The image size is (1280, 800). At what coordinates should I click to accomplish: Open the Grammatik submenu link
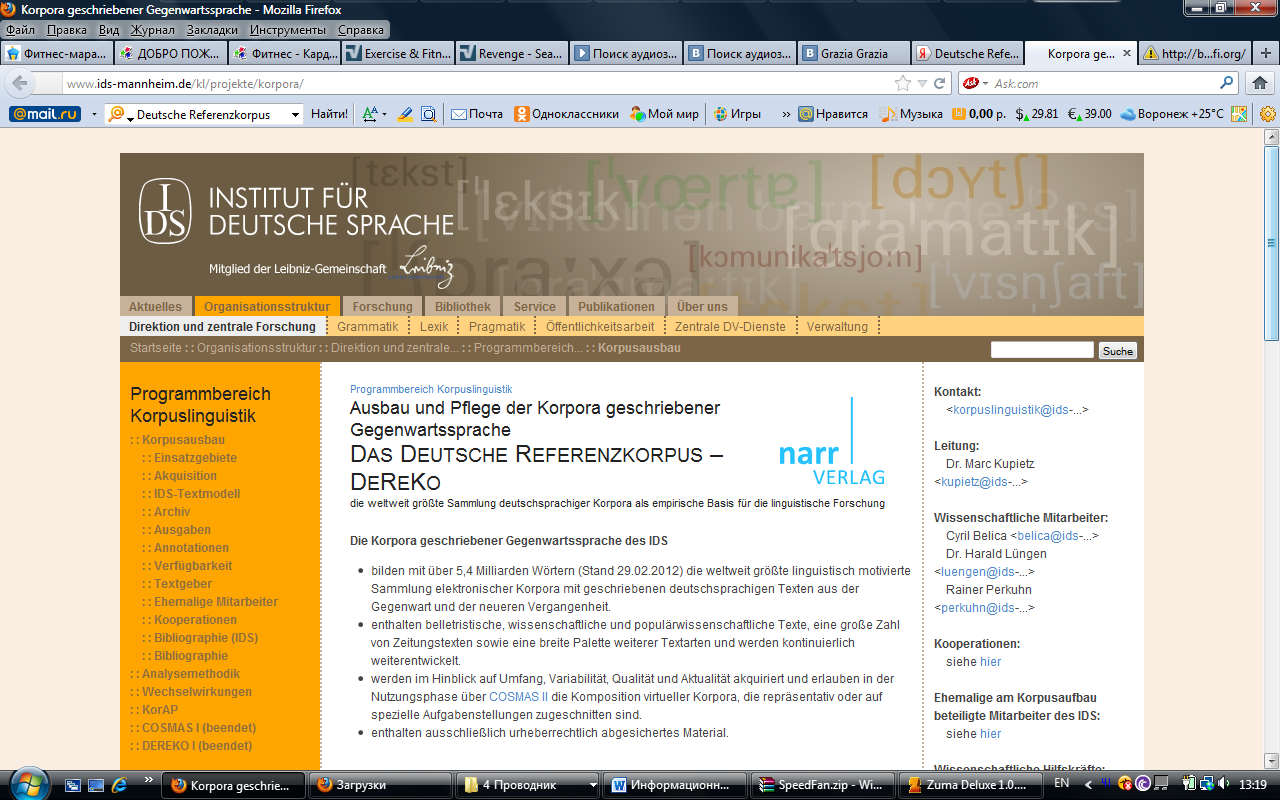pyautogui.click(x=368, y=327)
